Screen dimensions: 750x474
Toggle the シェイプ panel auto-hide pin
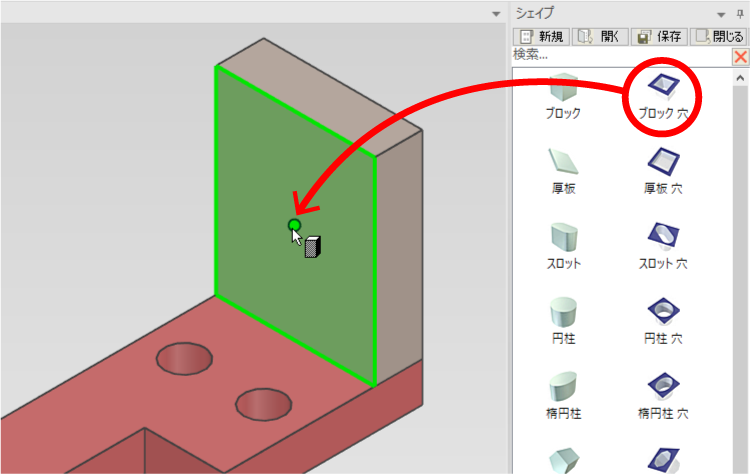tap(740, 13)
